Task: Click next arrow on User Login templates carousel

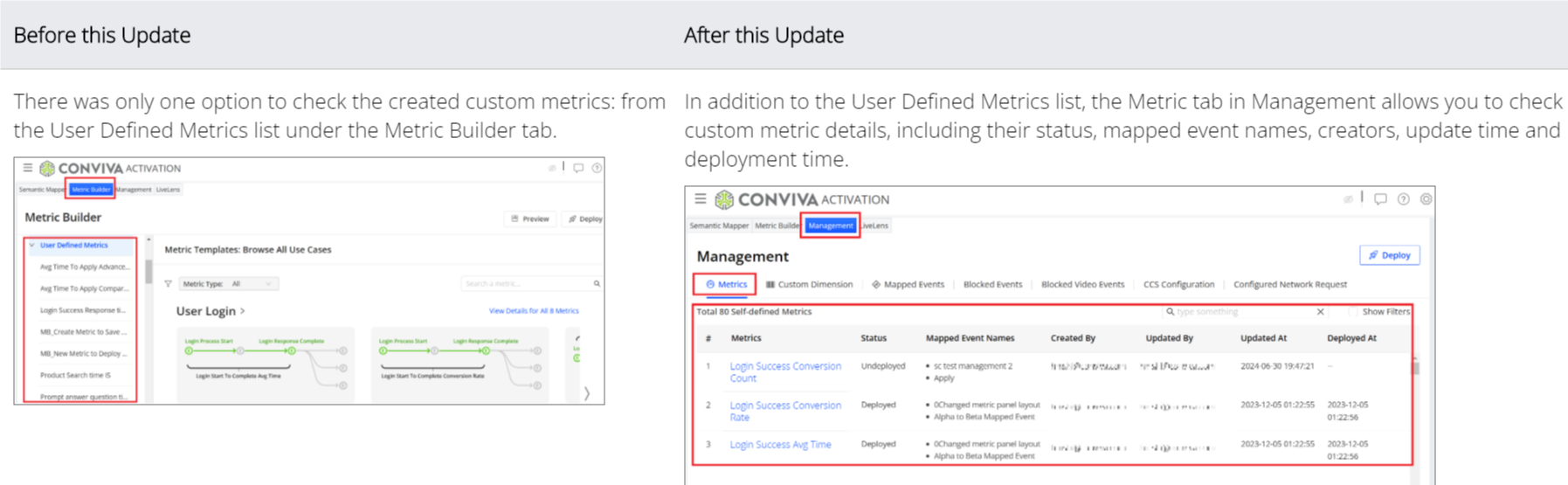Action: 586,393
